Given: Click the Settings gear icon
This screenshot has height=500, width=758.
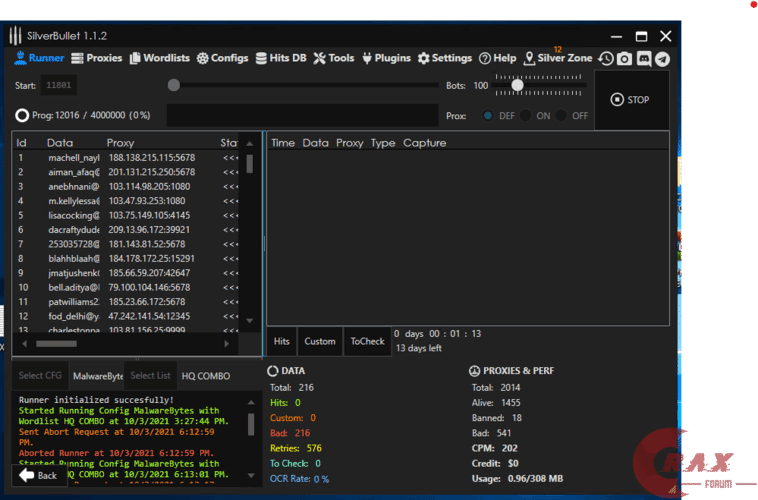Looking at the screenshot, I should point(424,58).
